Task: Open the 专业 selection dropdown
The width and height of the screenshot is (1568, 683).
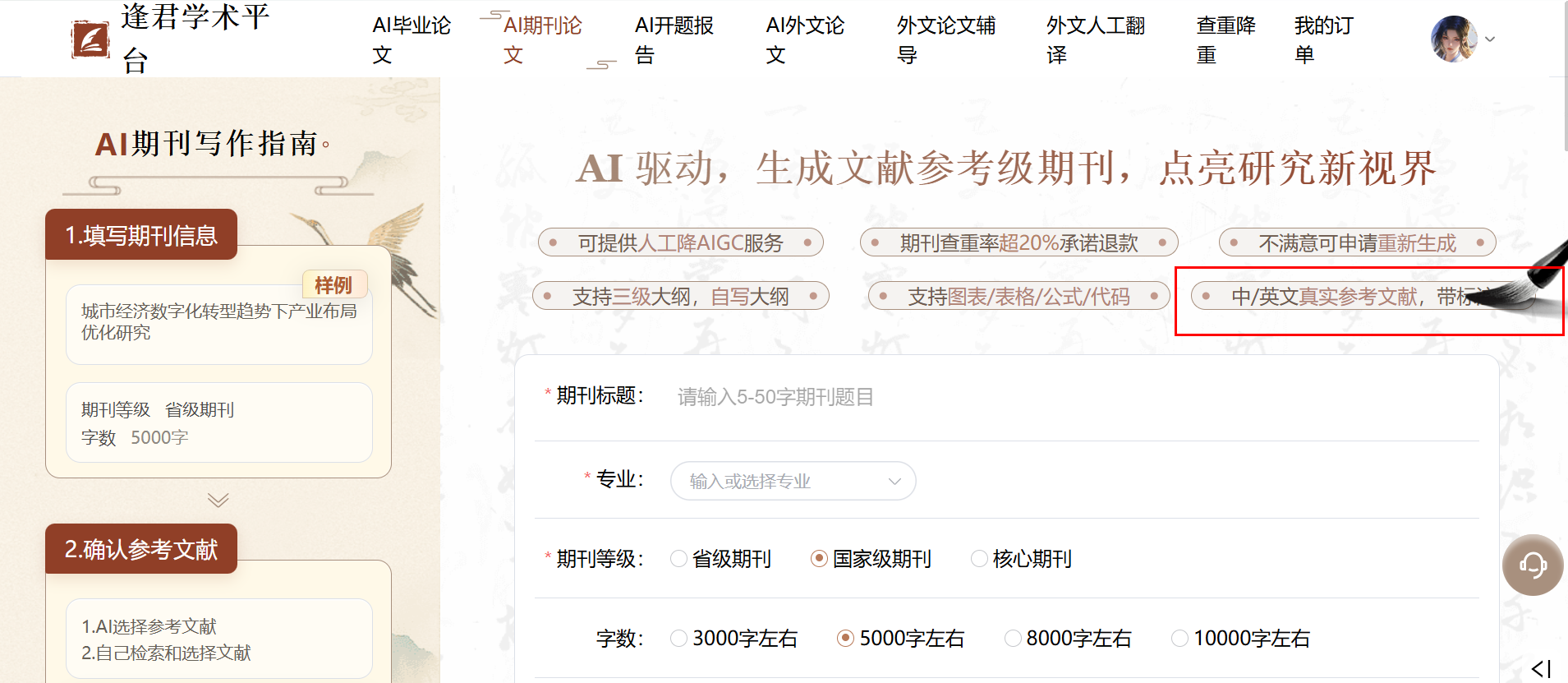Action: click(x=793, y=481)
